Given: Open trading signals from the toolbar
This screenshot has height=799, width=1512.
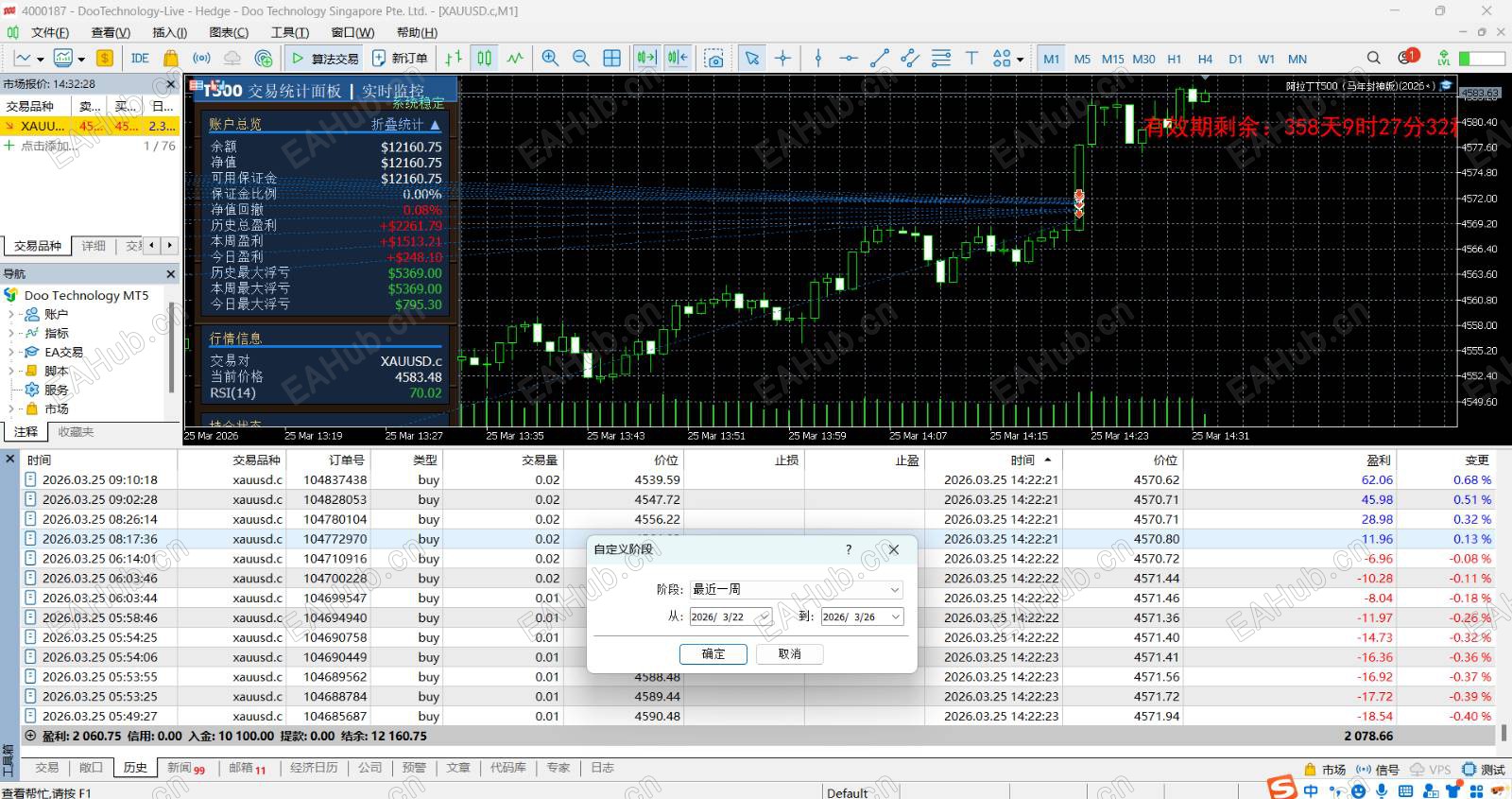Looking at the screenshot, I should [x=201, y=59].
